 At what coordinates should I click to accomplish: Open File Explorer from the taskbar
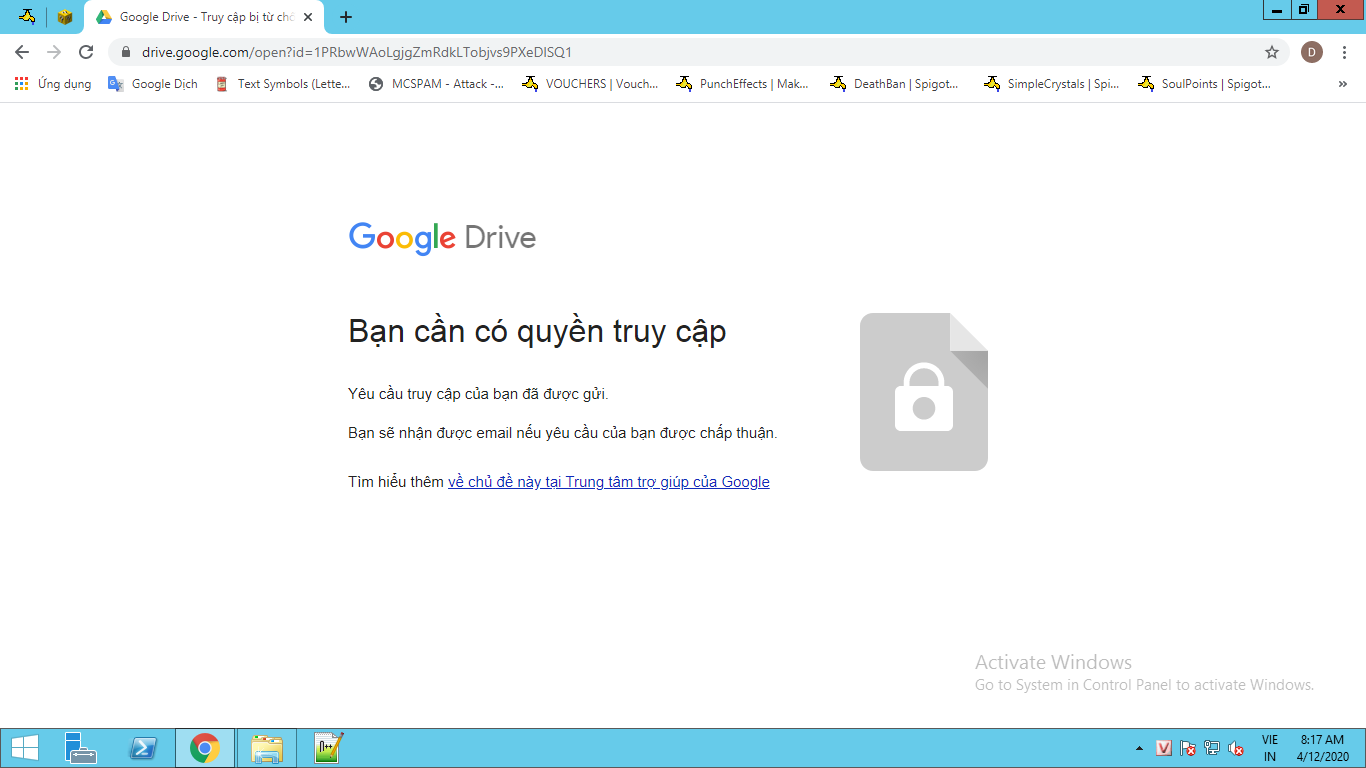(x=267, y=748)
